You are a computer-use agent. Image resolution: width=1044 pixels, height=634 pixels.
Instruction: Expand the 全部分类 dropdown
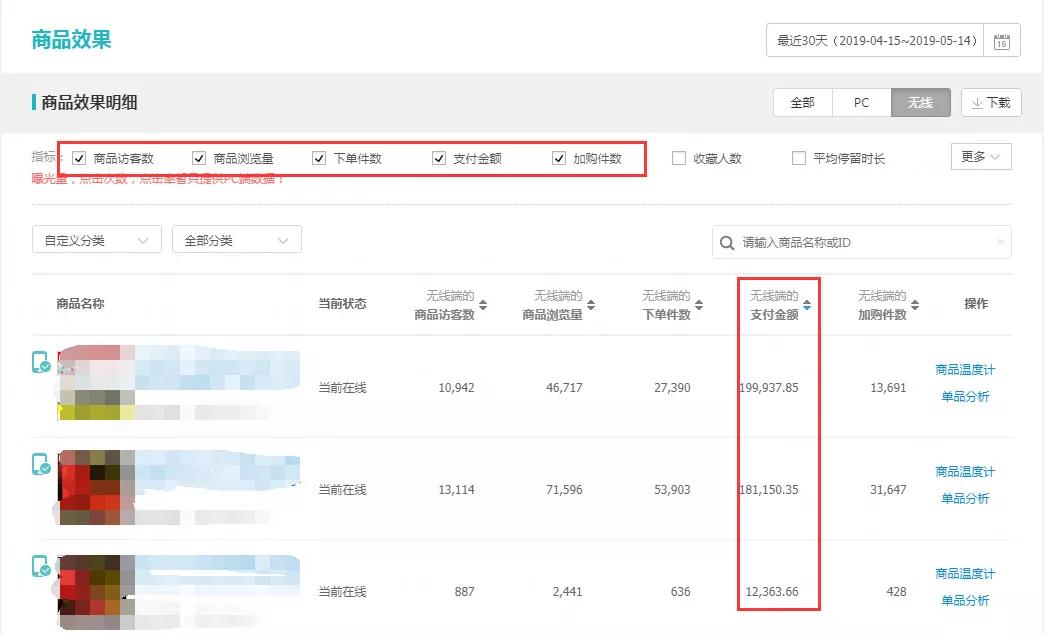pos(237,241)
